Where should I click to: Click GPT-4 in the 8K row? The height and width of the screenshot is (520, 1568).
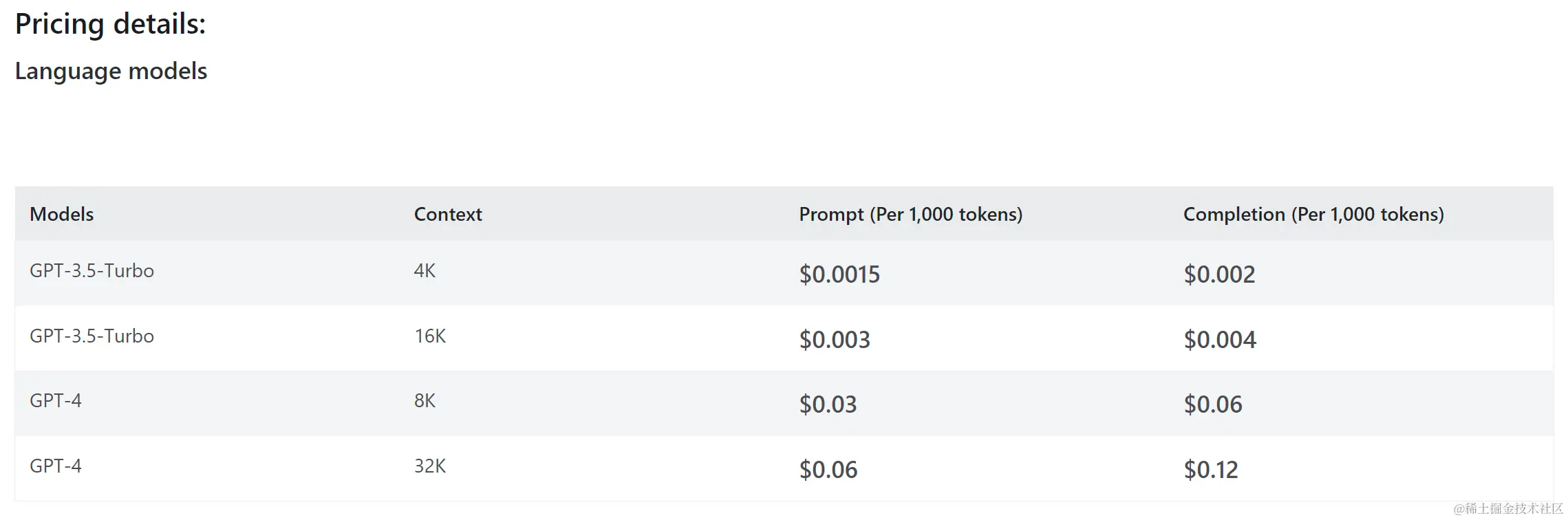55,401
